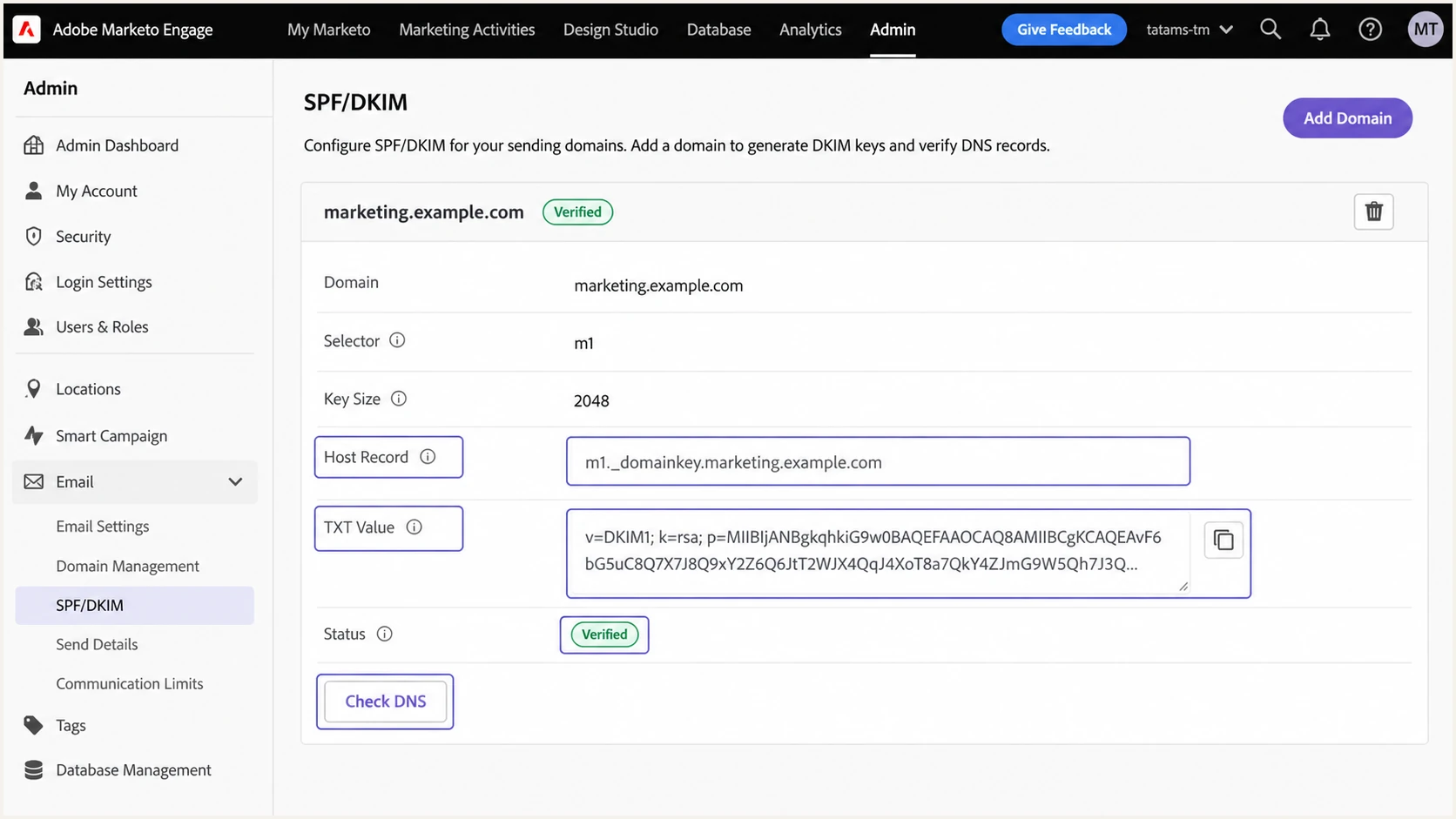
Task: Show info tooltip next to Status
Action: (x=384, y=634)
